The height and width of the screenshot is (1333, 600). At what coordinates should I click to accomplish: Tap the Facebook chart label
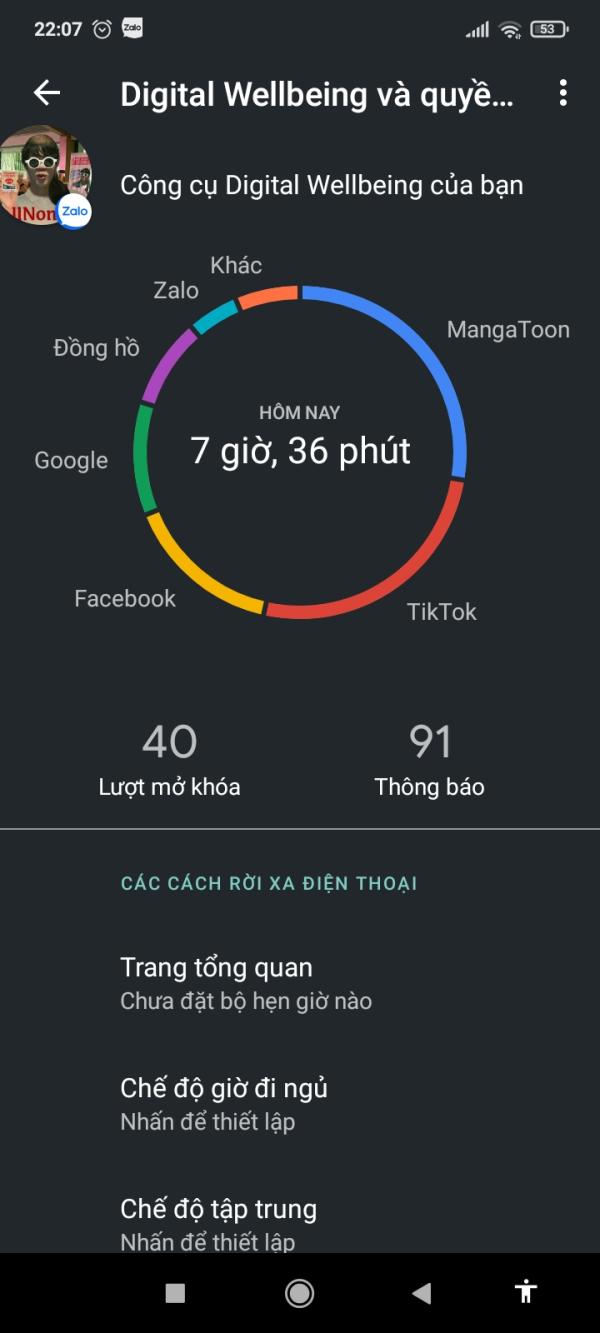click(x=125, y=598)
